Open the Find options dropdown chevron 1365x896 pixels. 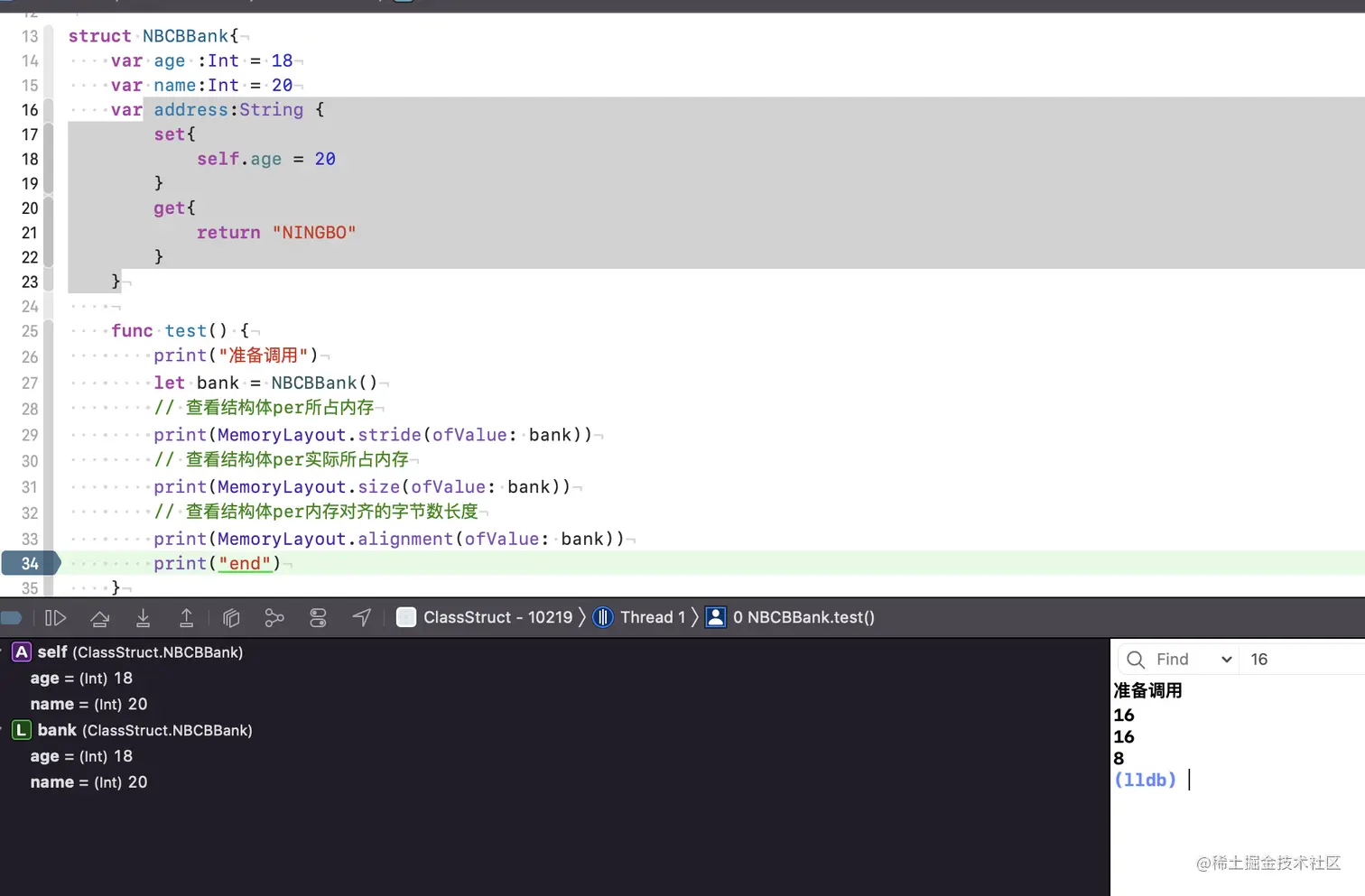[x=1226, y=660]
